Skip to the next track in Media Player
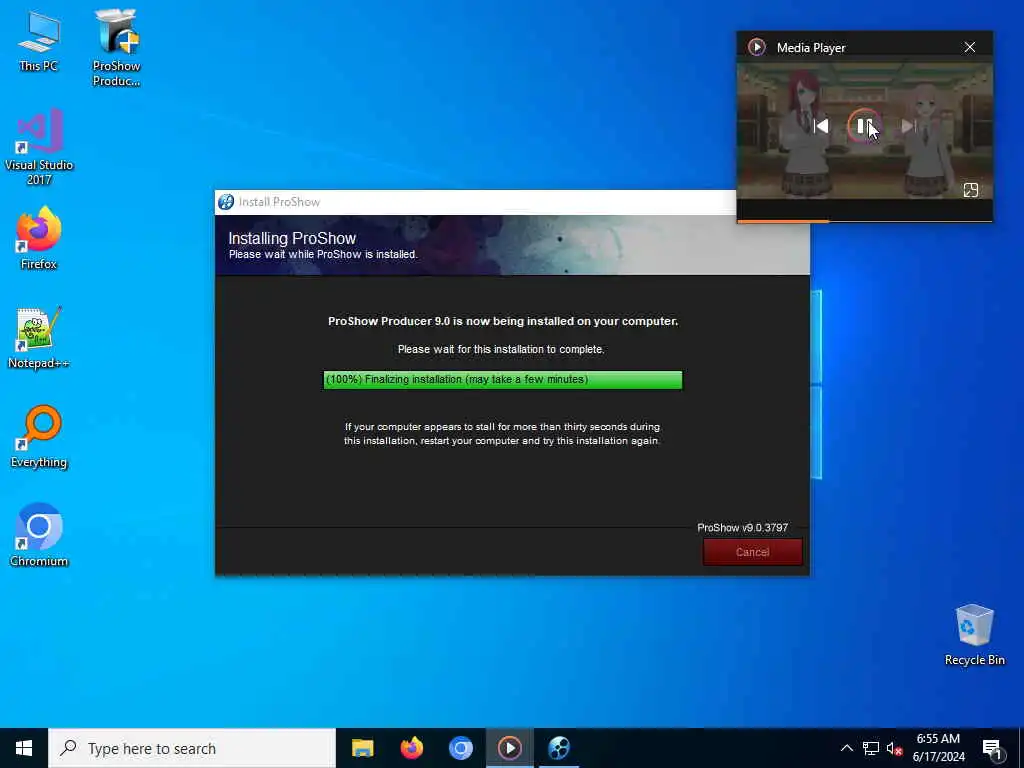Screen dimensions: 1024x768 pyautogui.click(x=908, y=126)
